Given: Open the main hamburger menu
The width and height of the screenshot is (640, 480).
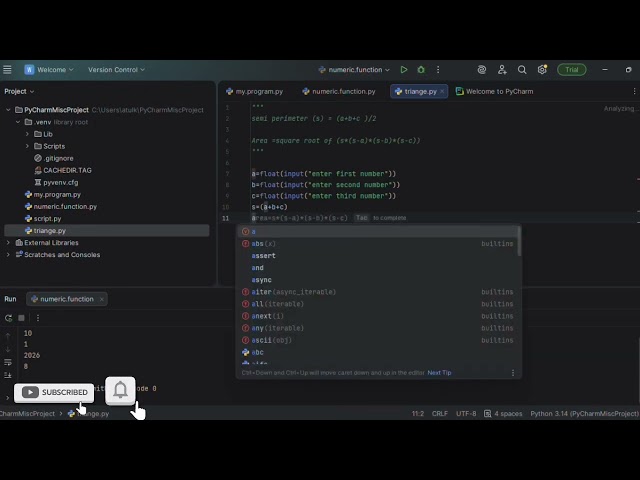Looking at the screenshot, I should pyautogui.click(x=7, y=70).
